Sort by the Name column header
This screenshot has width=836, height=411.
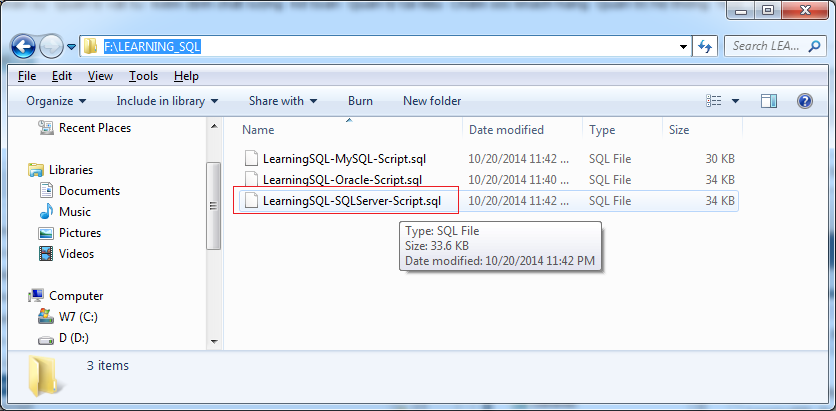tap(258, 130)
